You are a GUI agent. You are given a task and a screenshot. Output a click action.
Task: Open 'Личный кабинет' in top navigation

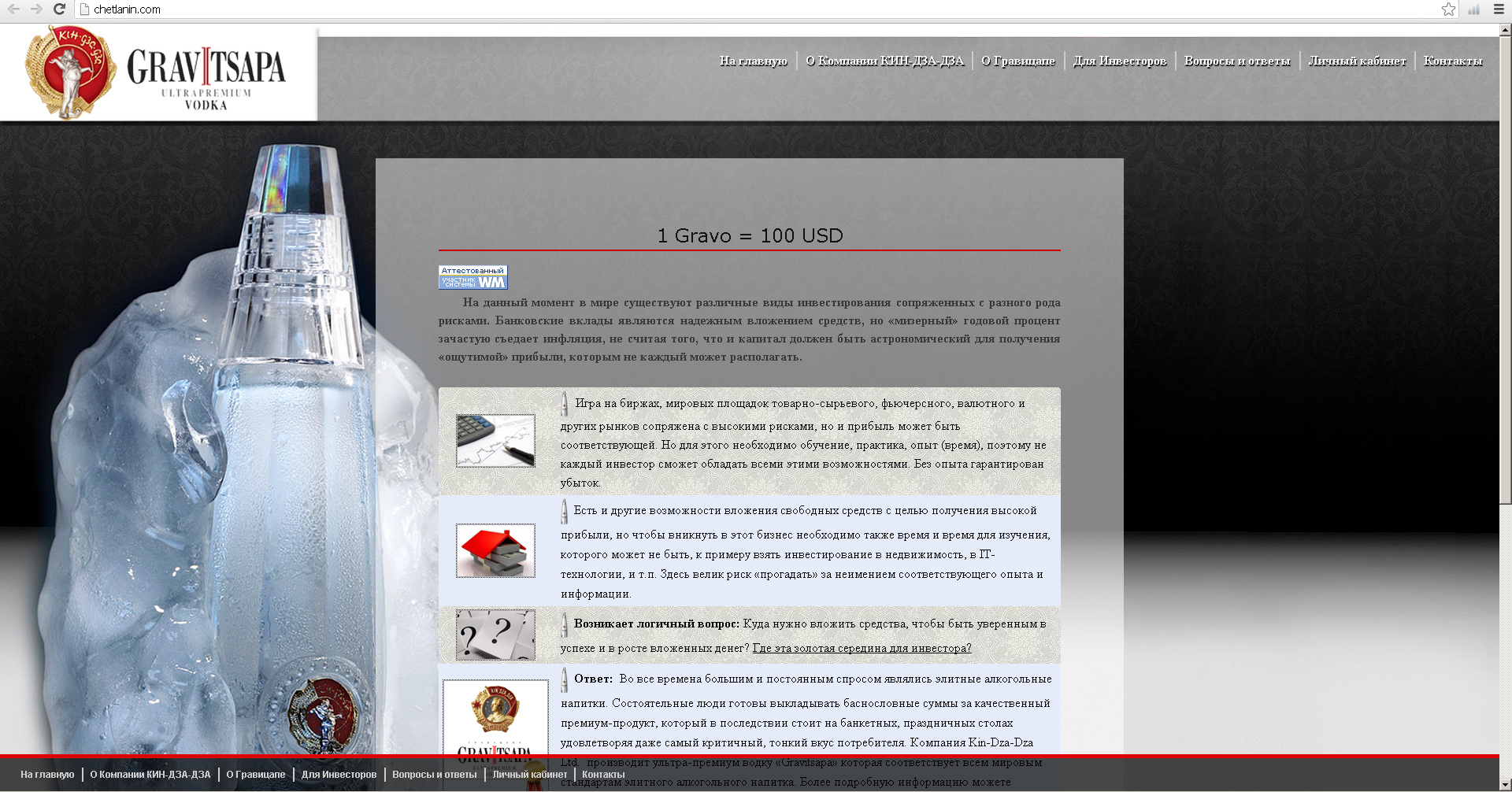pyautogui.click(x=1357, y=61)
